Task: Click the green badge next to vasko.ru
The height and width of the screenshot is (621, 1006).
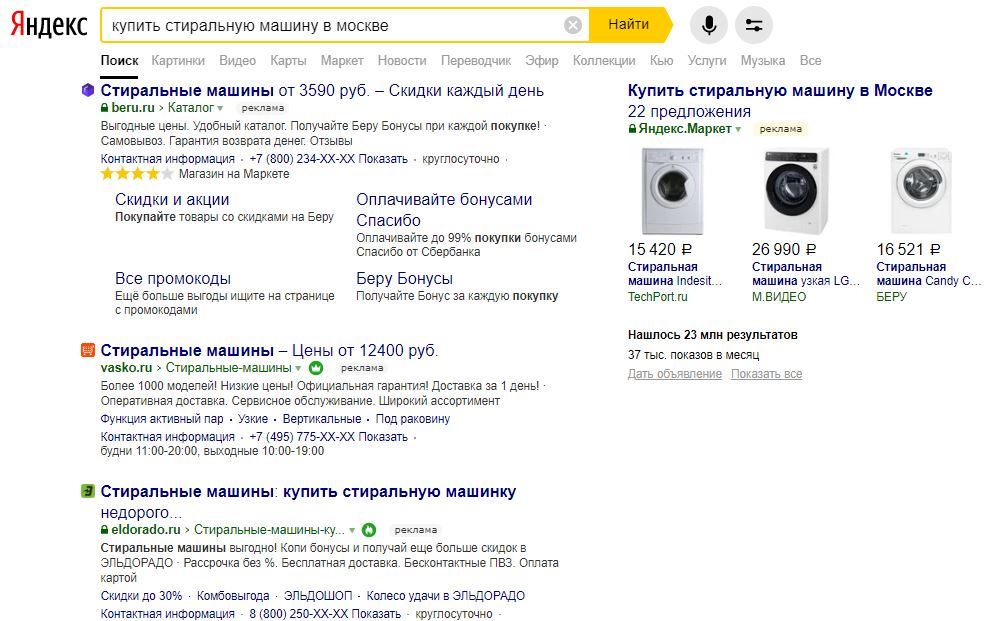Action: (x=316, y=368)
